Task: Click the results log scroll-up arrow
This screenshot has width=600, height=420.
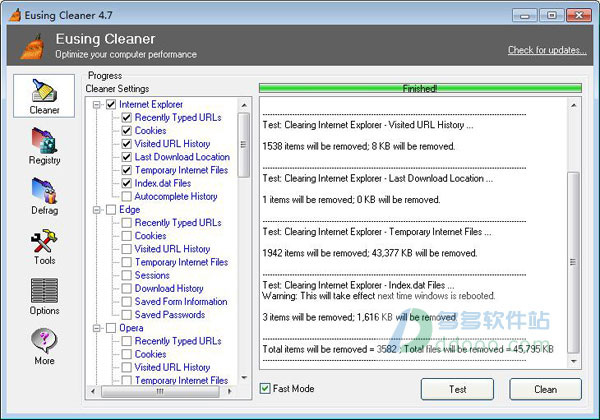Action: tap(573, 105)
